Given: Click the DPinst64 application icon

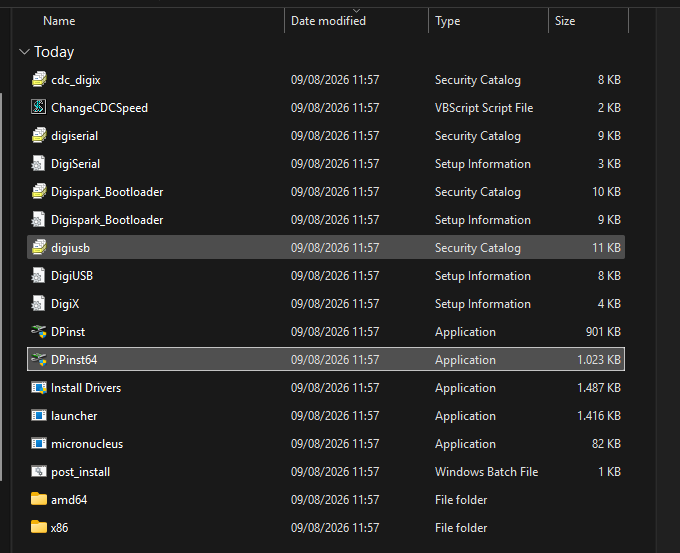Looking at the screenshot, I should coord(39,360).
